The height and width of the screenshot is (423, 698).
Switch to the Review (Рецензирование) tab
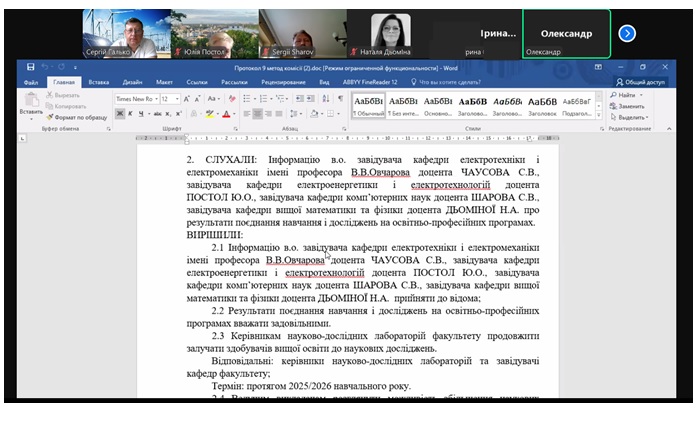click(x=283, y=82)
